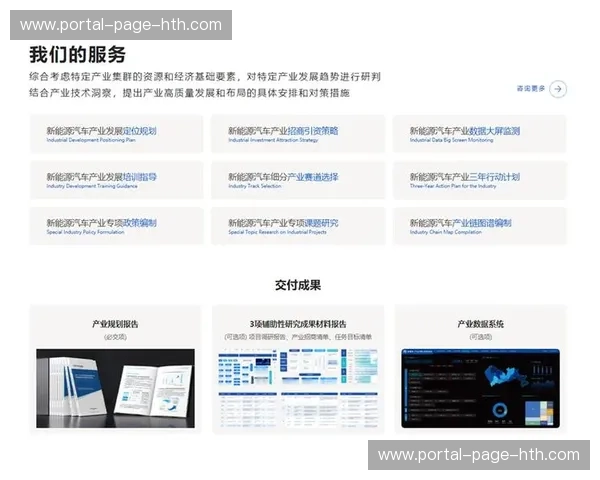Select 新能源汽车产业三年行动计划 service card
The width and height of the screenshot is (600, 480).
coord(480,180)
